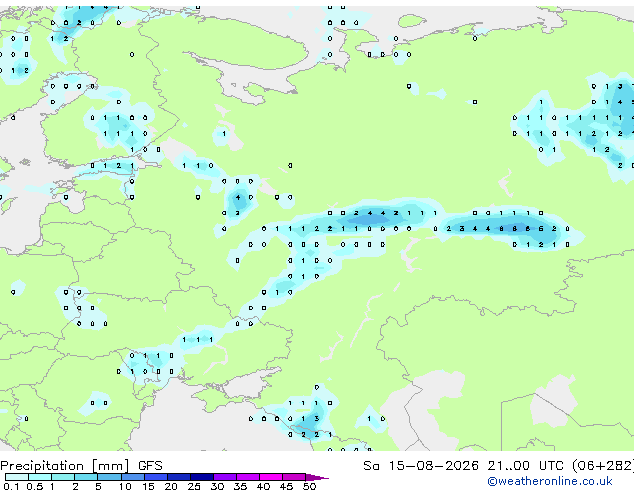Pick the 25–30 mm dark blue swatch
This screenshot has width=634, height=490.
201,477
